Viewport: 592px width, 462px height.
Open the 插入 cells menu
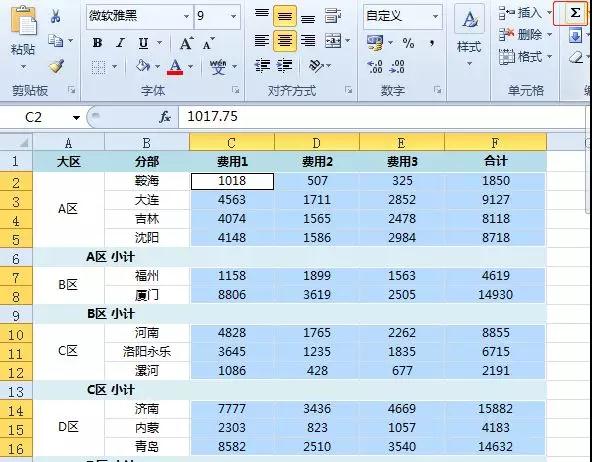pos(524,13)
